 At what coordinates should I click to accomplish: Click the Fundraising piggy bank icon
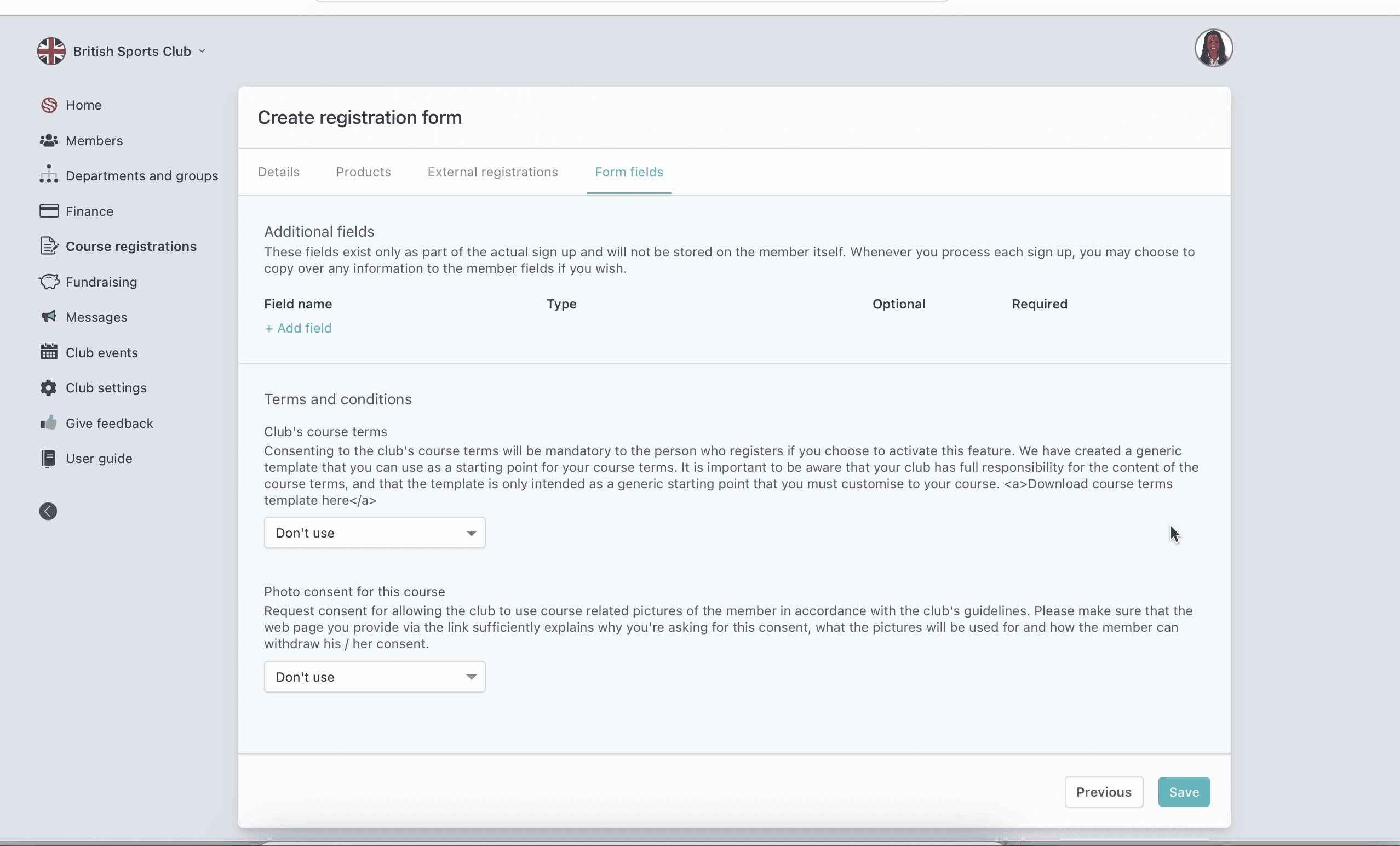pyautogui.click(x=49, y=282)
